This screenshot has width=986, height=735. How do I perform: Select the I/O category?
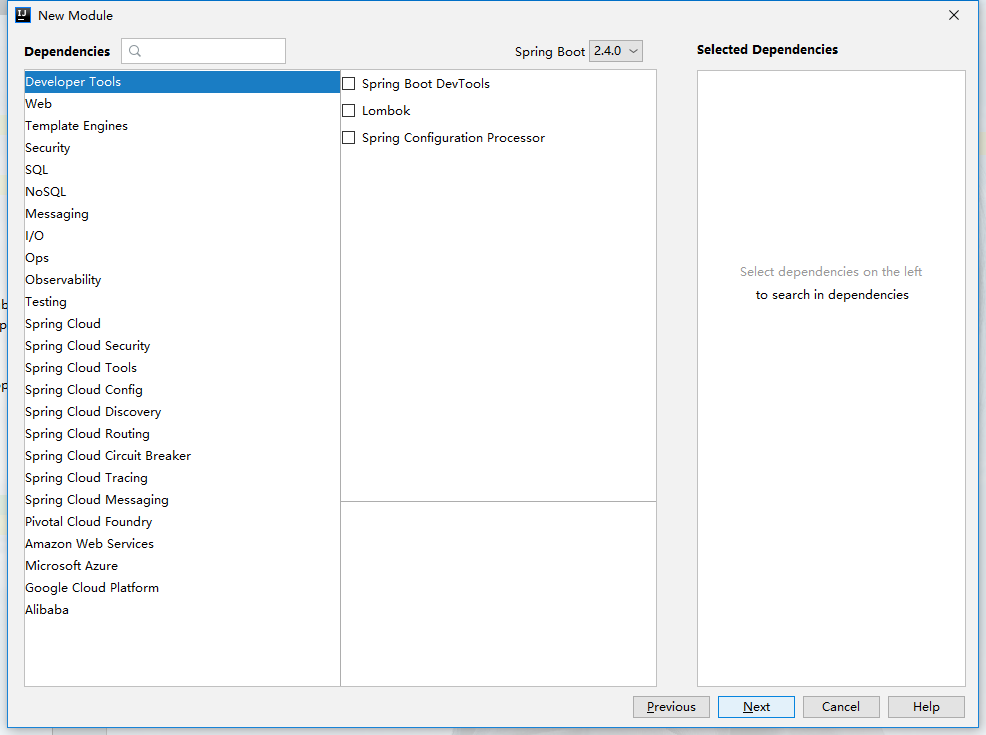click(x=182, y=236)
